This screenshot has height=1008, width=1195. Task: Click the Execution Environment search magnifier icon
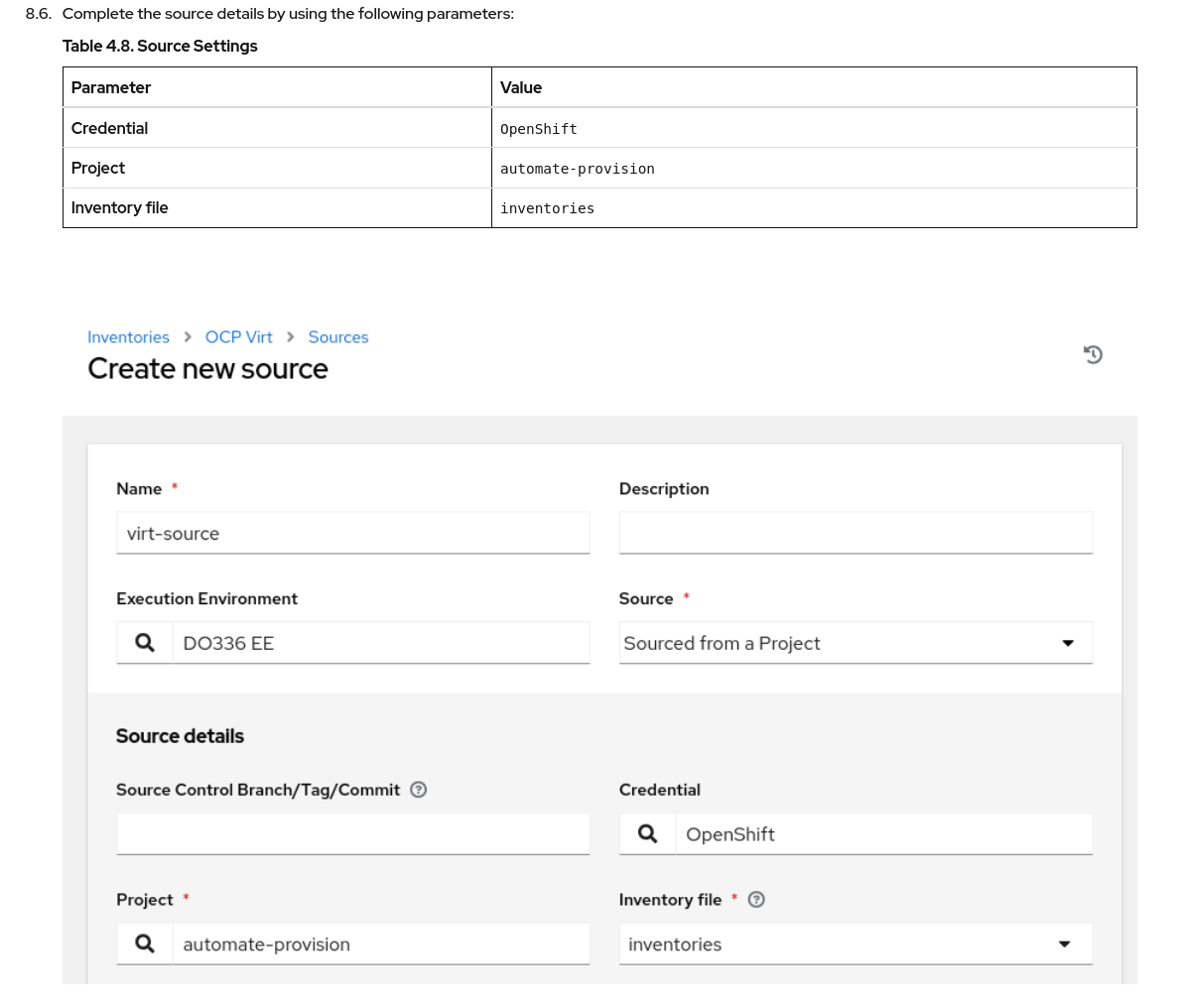point(145,643)
